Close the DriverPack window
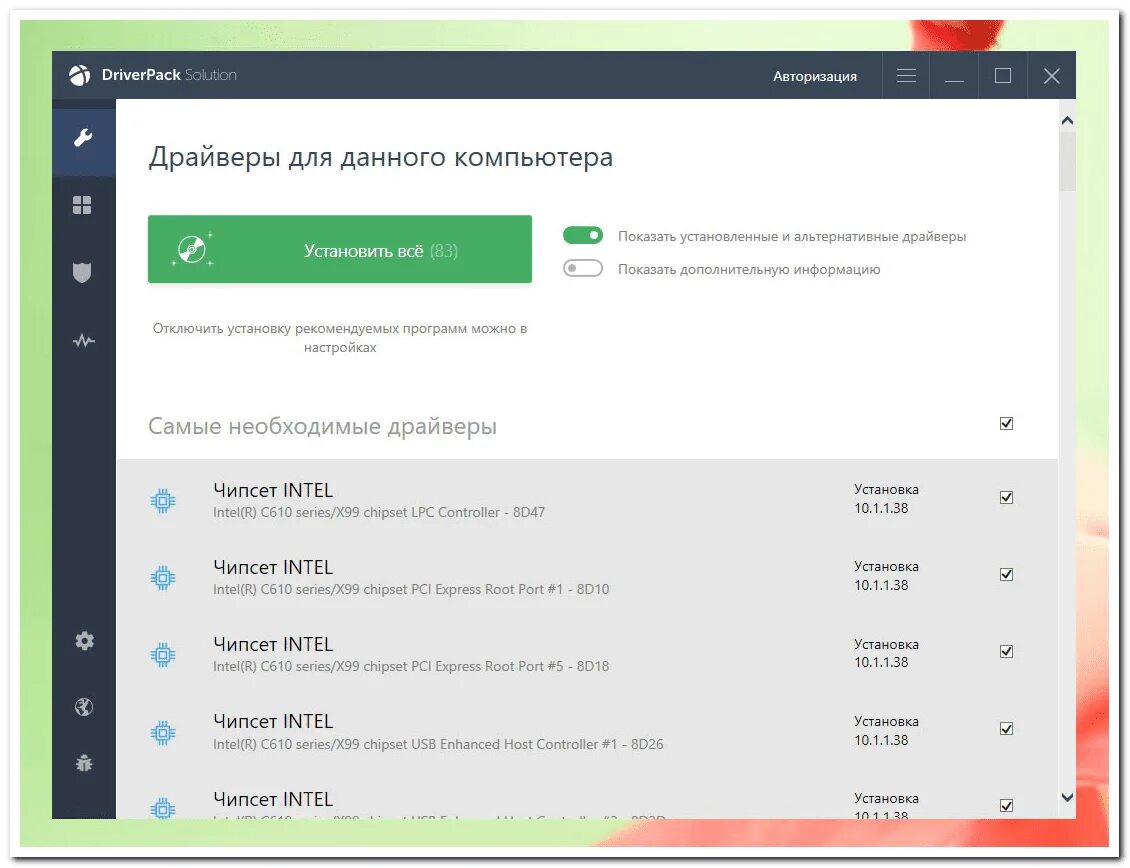1130x868 pixels. [1051, 75]
